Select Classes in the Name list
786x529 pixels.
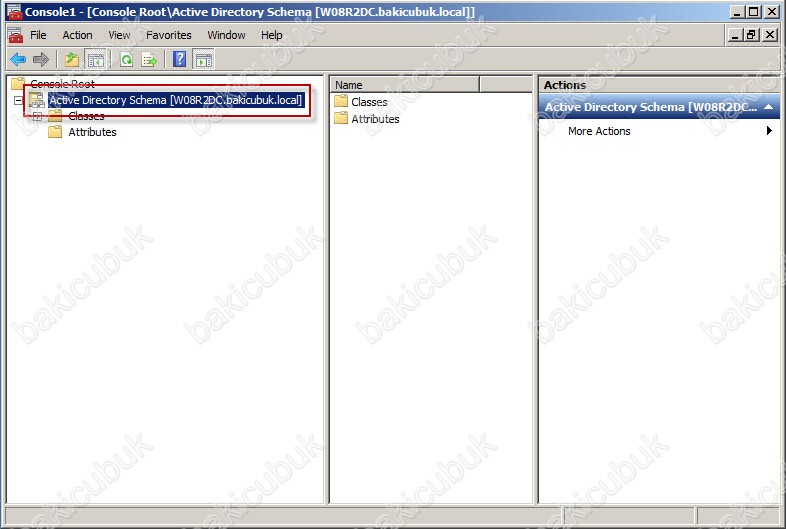point(369,102)
